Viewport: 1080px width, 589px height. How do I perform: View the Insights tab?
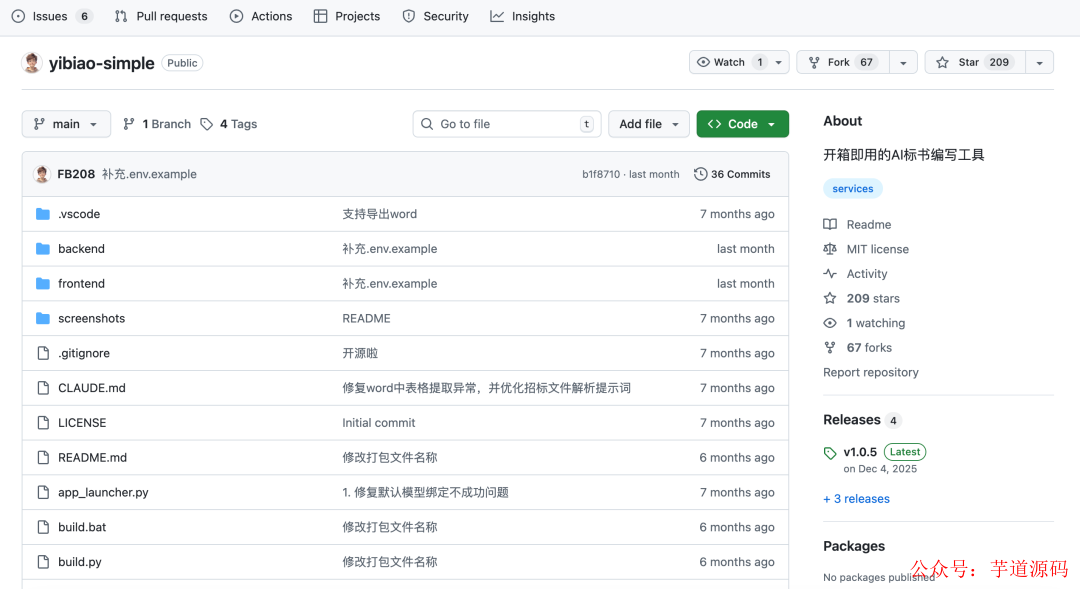[522, 16]
